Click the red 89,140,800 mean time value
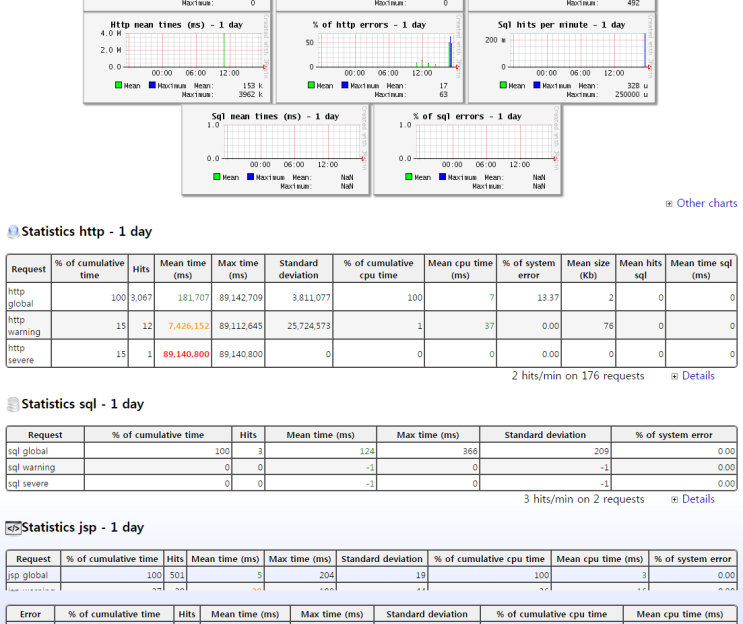This screenshot has height=624, width=743. [186, 354]
